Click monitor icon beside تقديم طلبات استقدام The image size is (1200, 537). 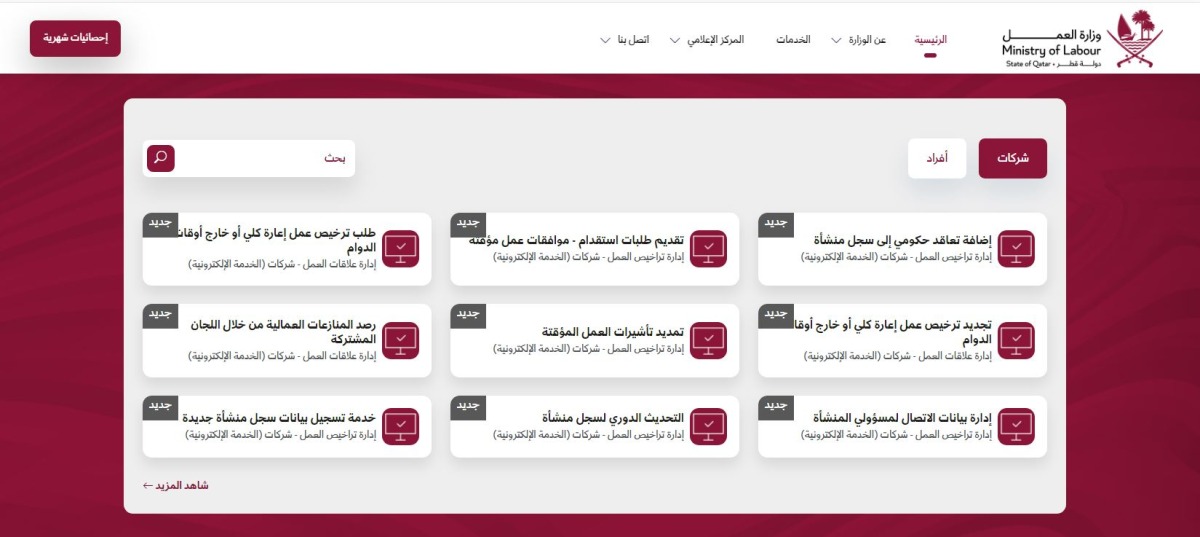(708, 249)
